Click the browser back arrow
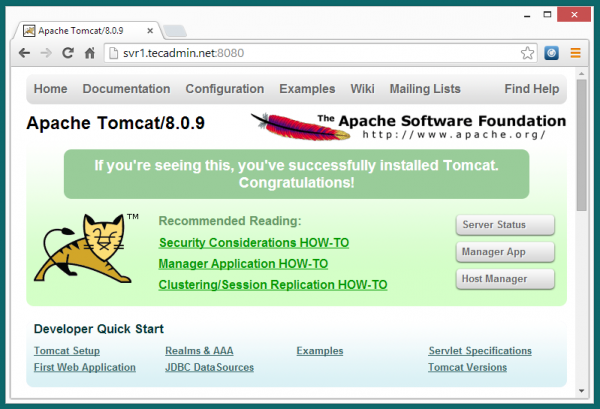Screen dimensions: 600x409 pos(24,52)
